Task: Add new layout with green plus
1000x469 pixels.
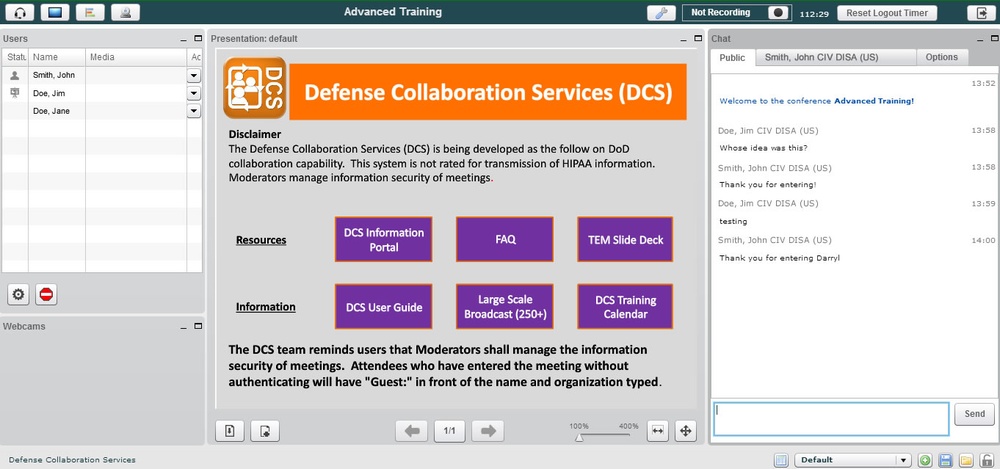Action: click(x=924, y=460)
